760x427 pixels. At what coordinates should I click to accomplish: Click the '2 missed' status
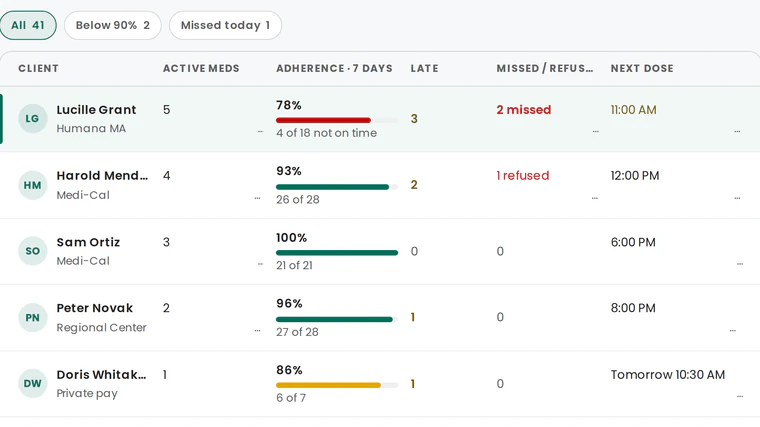pos(524,110)
